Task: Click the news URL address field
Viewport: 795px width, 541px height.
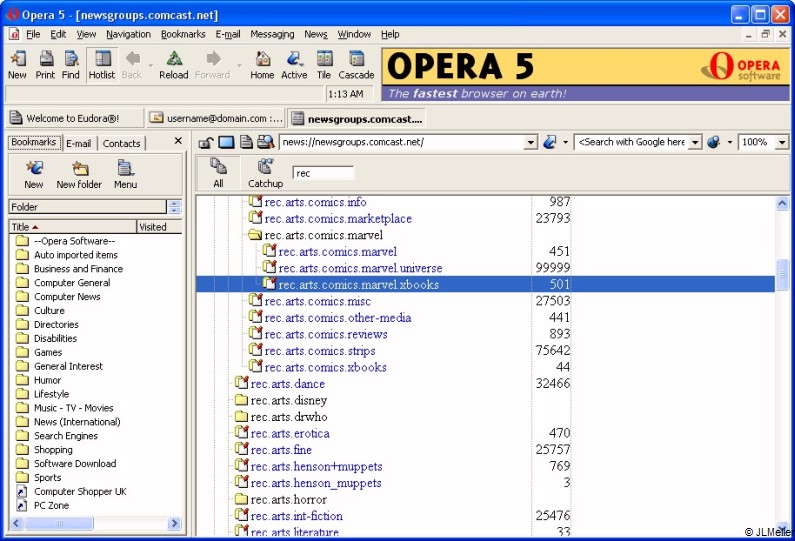Action: pyautogui.click(x=402, y=142)
